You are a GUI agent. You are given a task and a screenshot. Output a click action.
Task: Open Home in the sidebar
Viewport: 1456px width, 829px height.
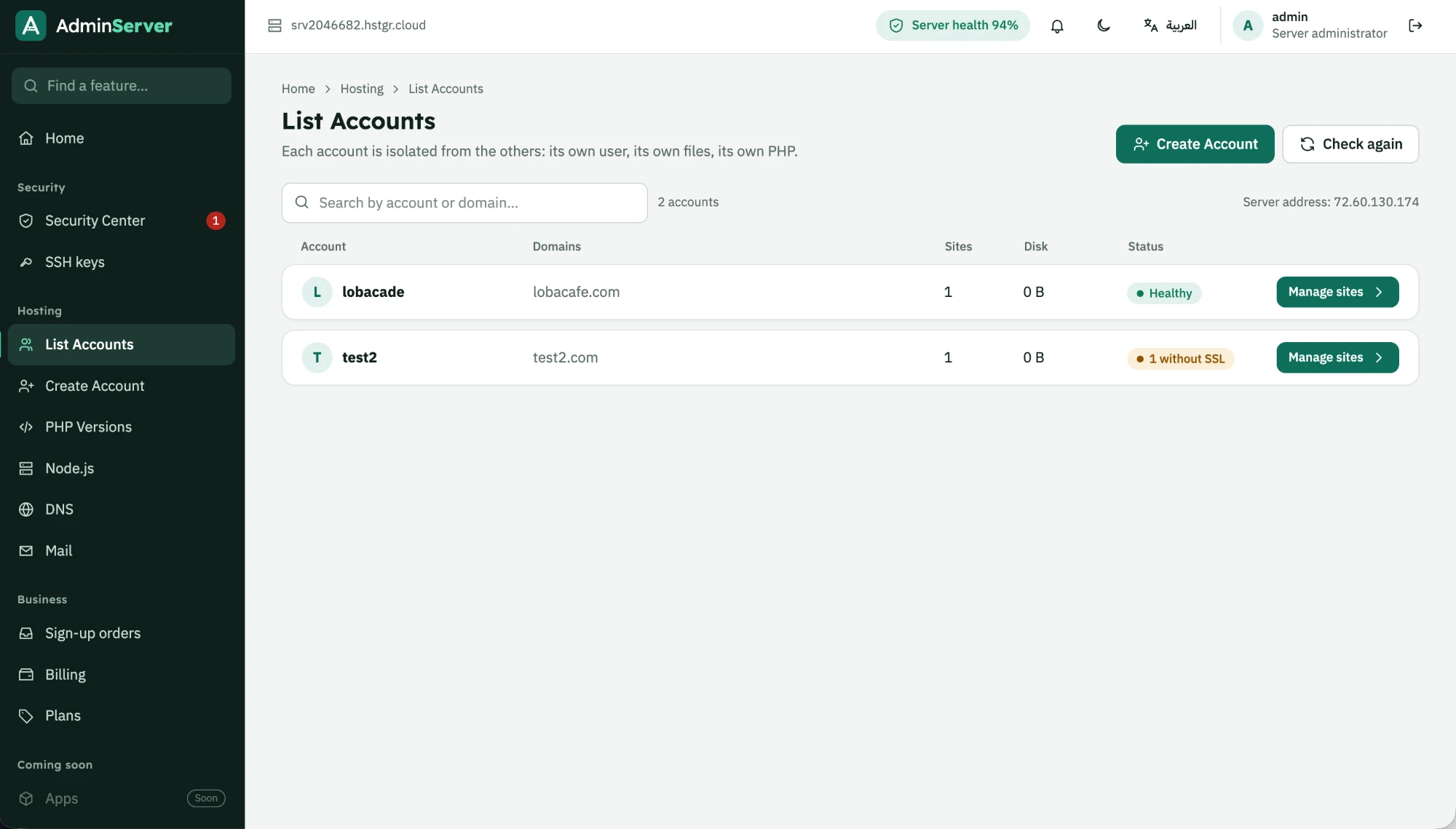point(122,138)
